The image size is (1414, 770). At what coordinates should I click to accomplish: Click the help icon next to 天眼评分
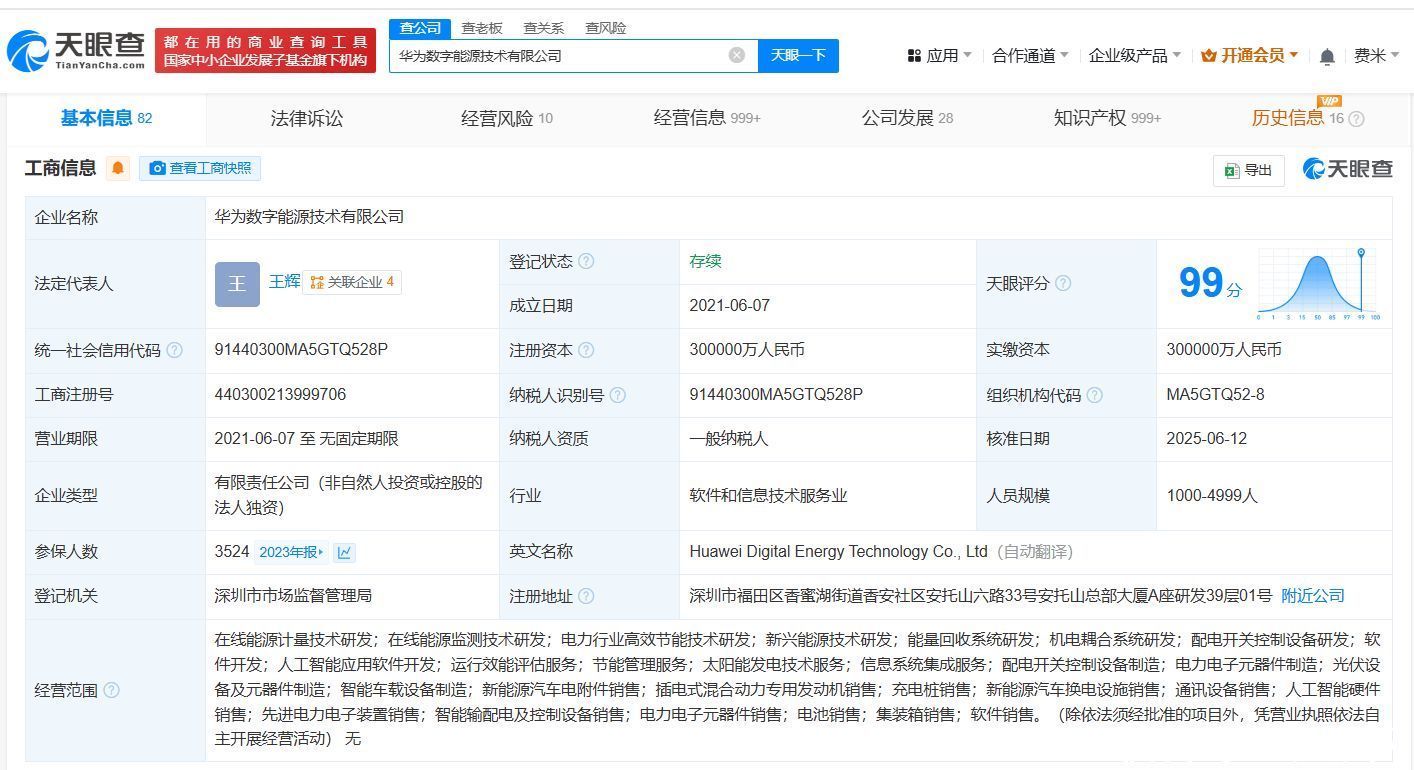pos(1063,284)
